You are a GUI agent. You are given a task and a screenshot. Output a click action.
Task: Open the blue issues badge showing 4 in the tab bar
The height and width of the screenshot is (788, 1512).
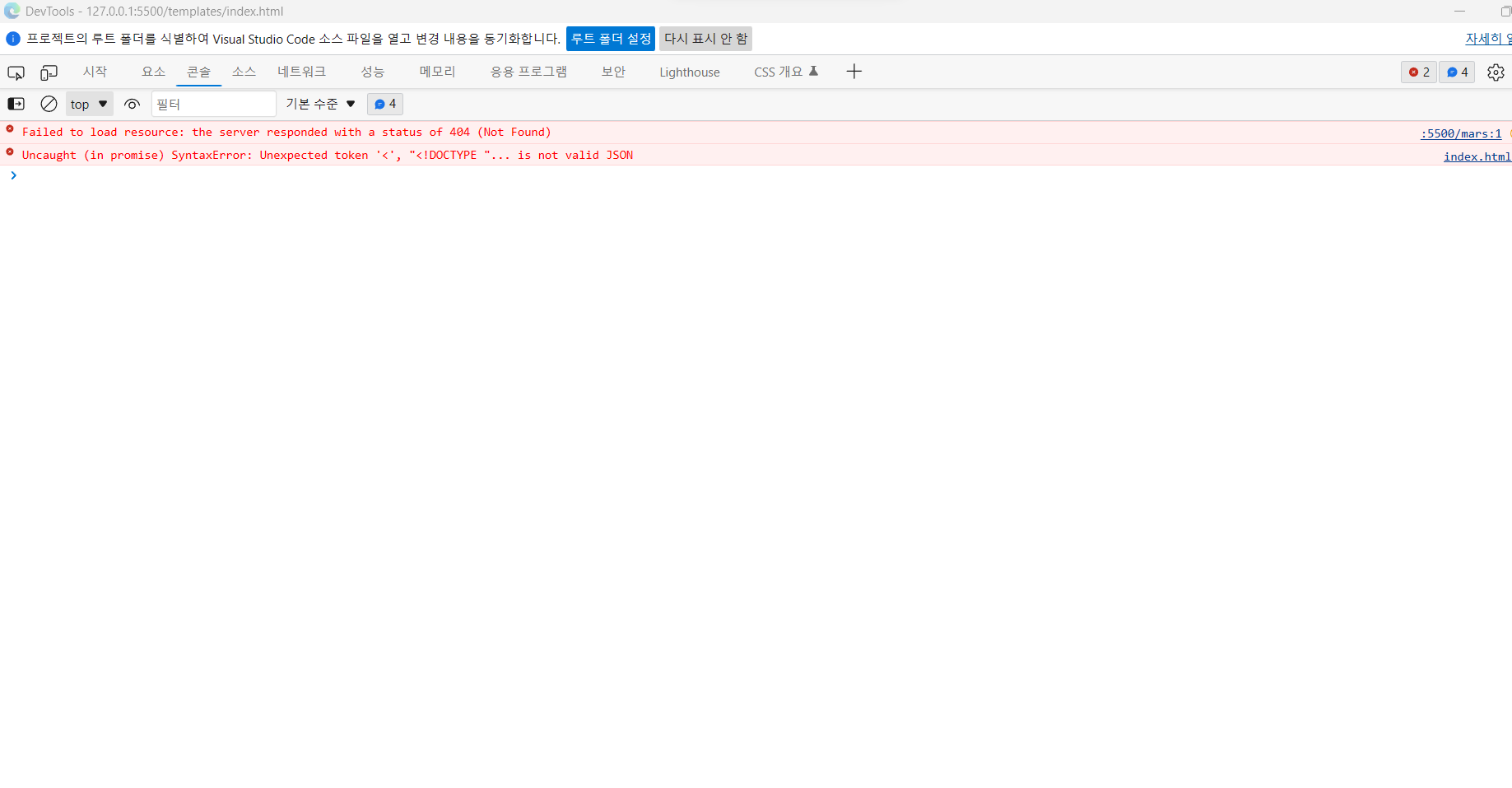1457,72
